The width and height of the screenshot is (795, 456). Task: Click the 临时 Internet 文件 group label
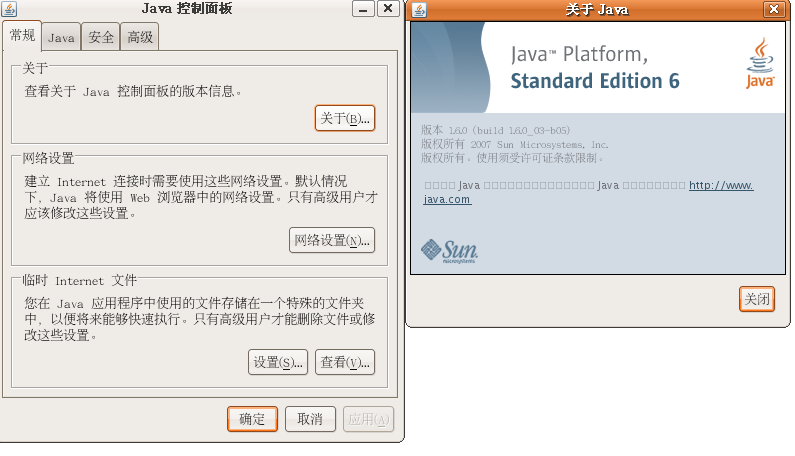pos(80,280)
